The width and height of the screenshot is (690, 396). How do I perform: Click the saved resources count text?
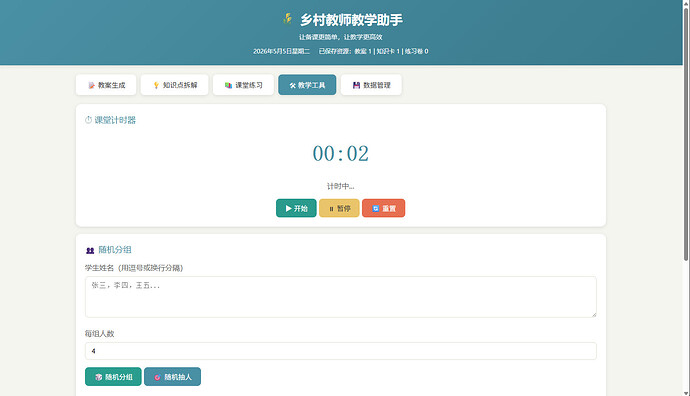[374, 51]
